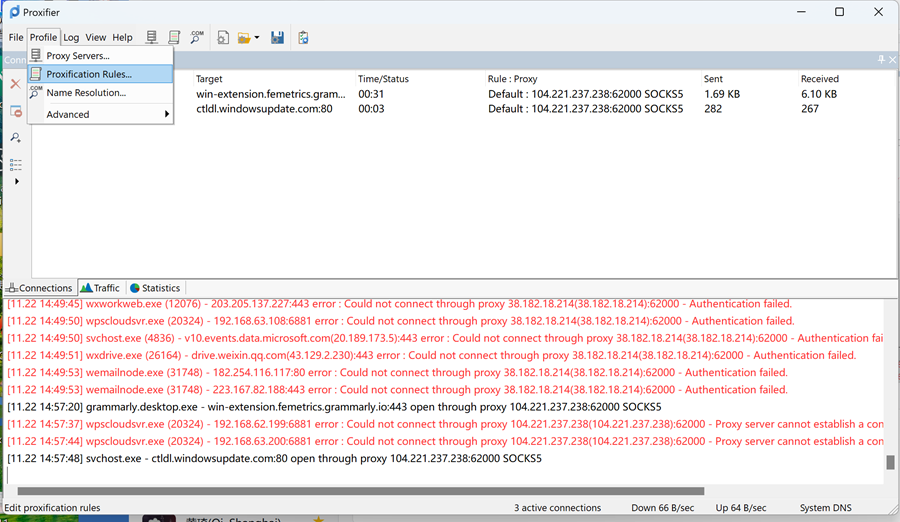The width and height of the screenshot is (900, 522).
Task: Click the 00:03 time cell
Action: tap(371, 109)
